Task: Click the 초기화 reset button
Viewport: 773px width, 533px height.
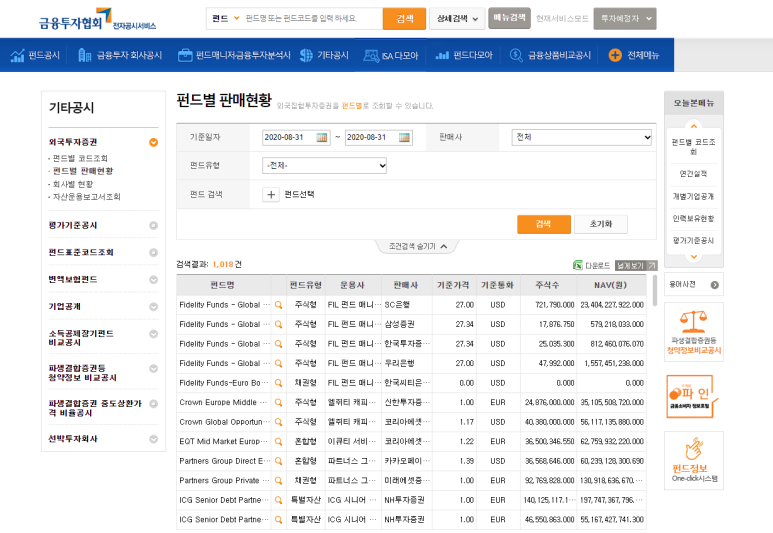Action: (601, 224)
